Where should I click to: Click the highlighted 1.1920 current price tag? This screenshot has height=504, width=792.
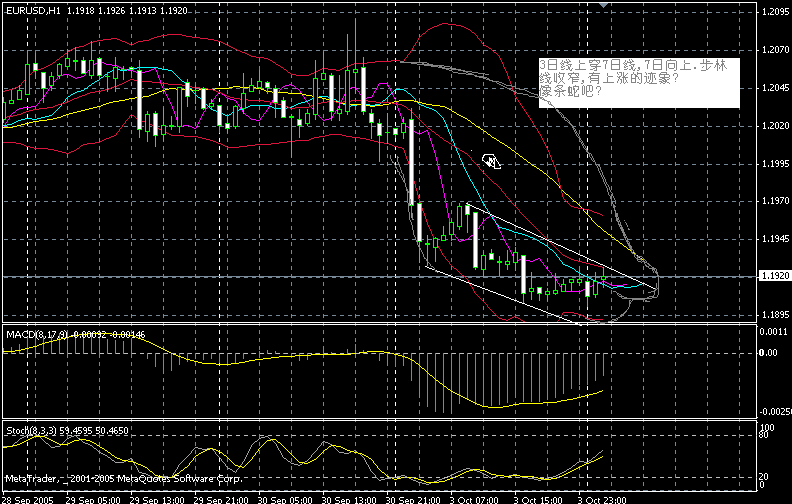pyautogui.click(x=775, y=276)
